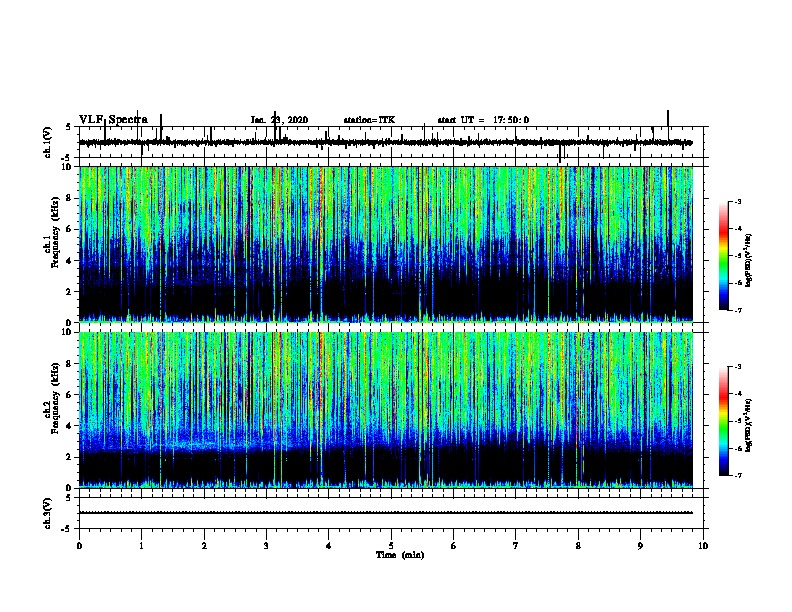Click the time axis tick label "1"

point(141,546)
